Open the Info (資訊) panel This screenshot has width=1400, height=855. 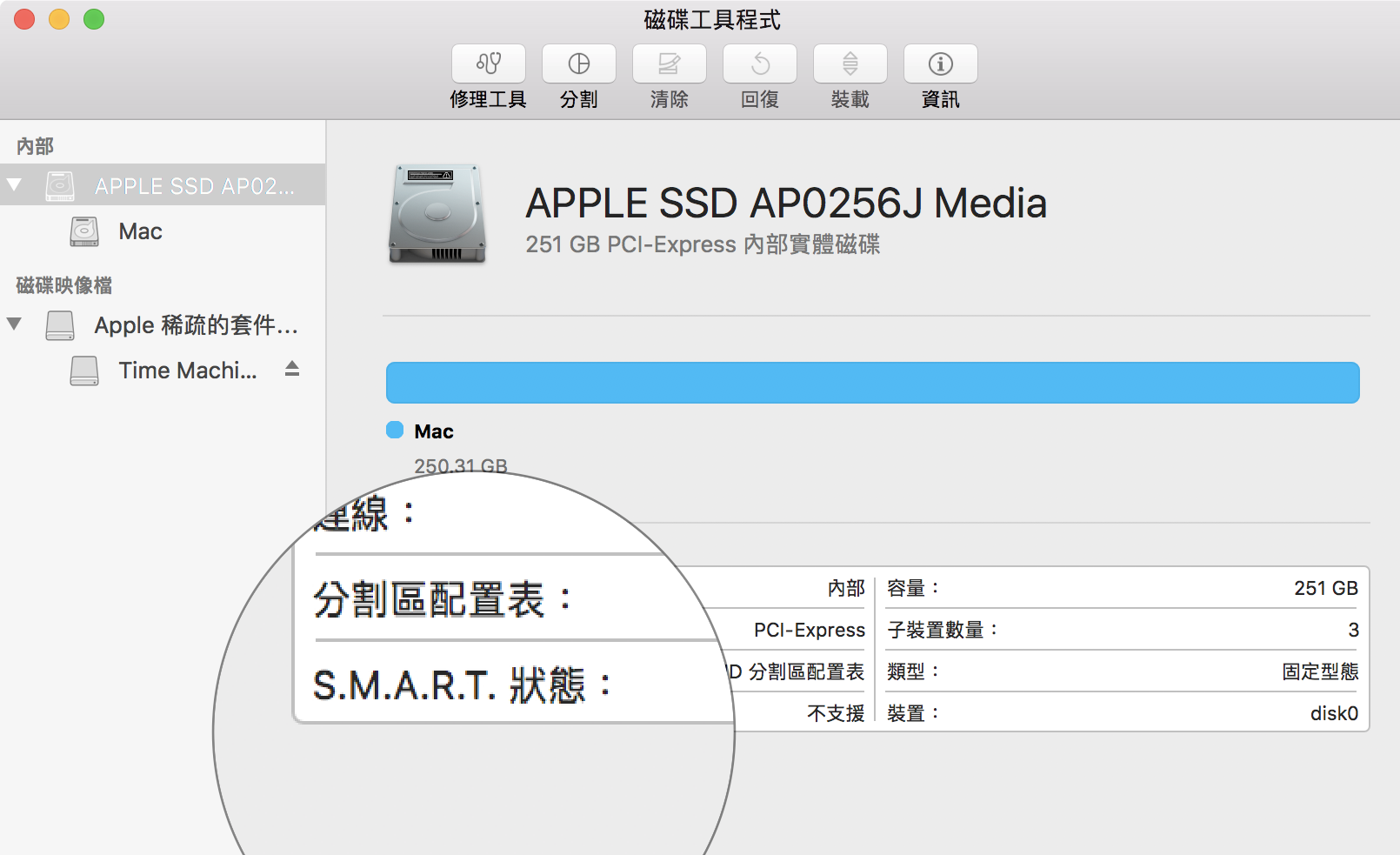(x=941, y=63)
